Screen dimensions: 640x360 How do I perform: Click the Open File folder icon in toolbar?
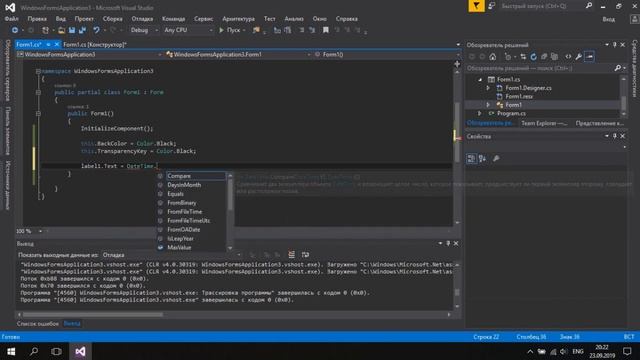[61, 30]
